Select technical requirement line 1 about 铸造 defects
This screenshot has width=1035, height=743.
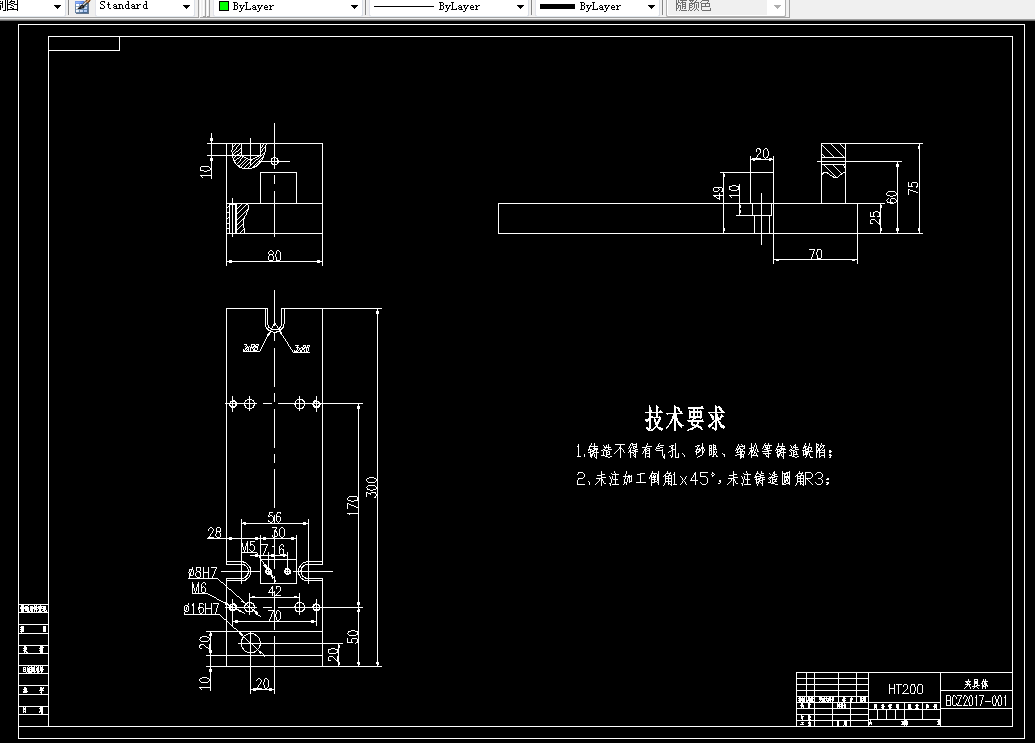(x=704, y=451)
